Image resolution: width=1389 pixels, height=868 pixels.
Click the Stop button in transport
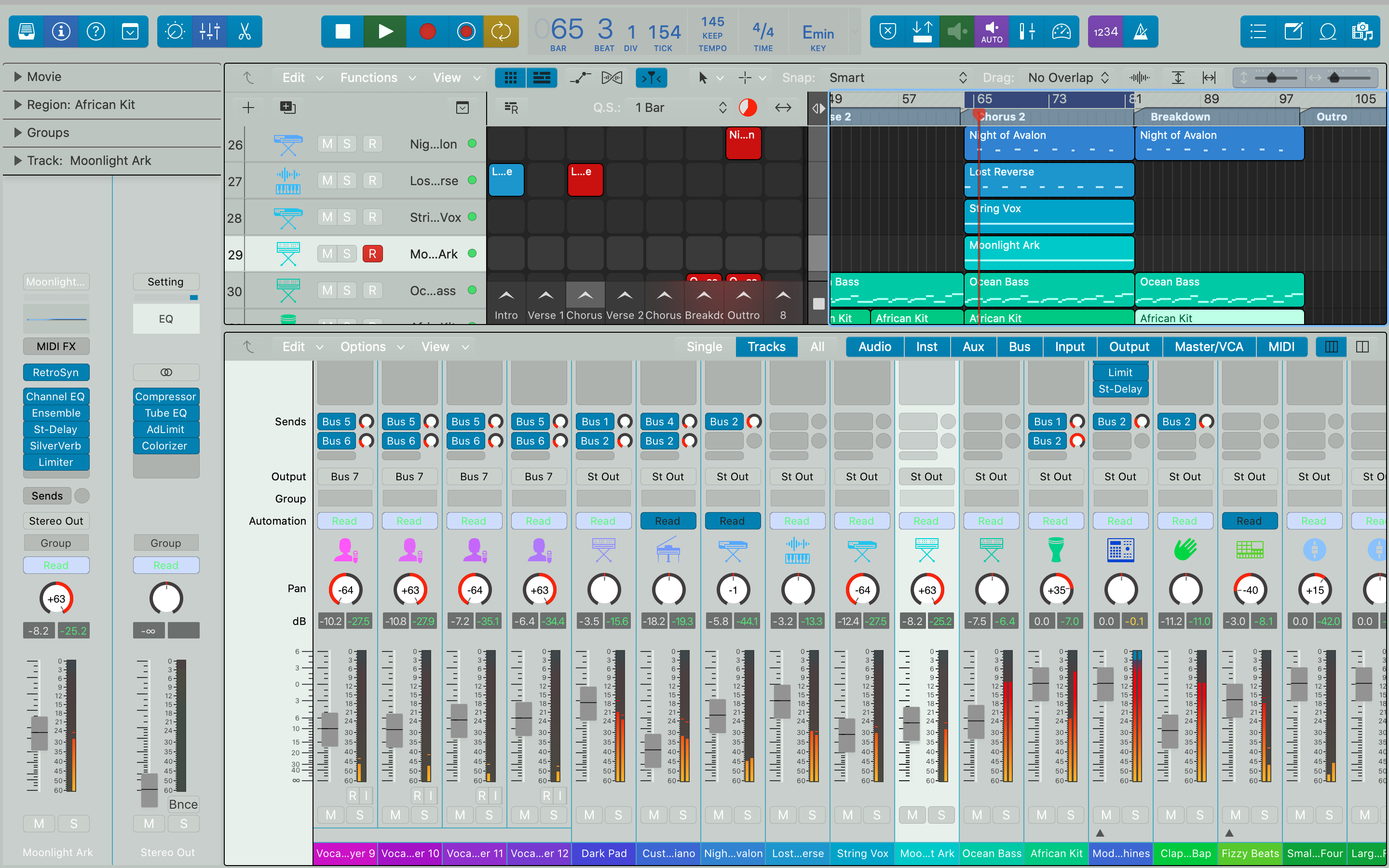tap(342, 31)
